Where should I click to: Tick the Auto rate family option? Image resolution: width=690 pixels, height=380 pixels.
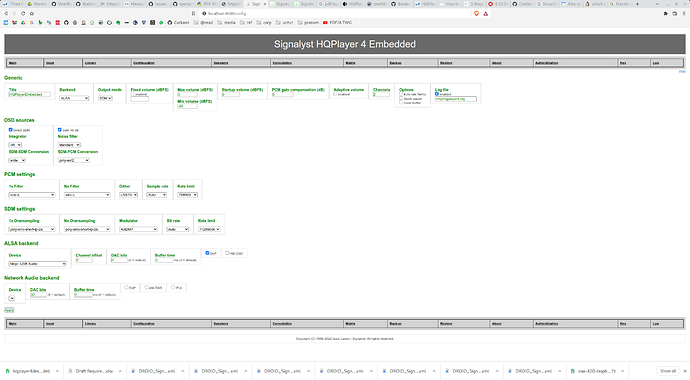tap(401, 94)
